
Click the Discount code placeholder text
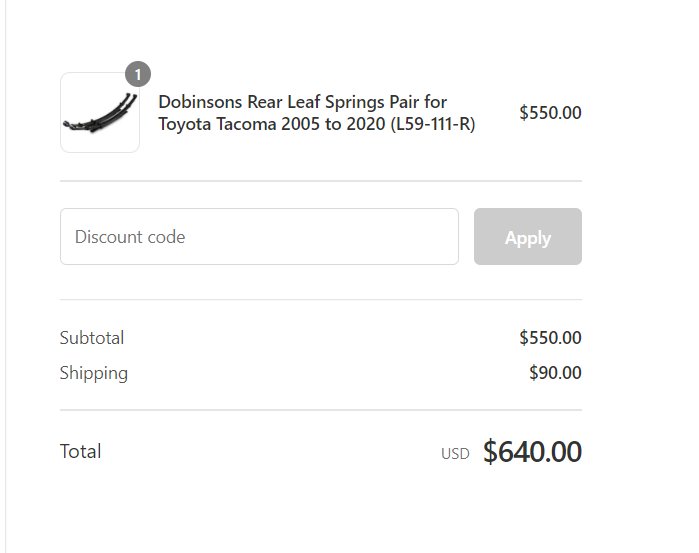click(x=130, y=237)
